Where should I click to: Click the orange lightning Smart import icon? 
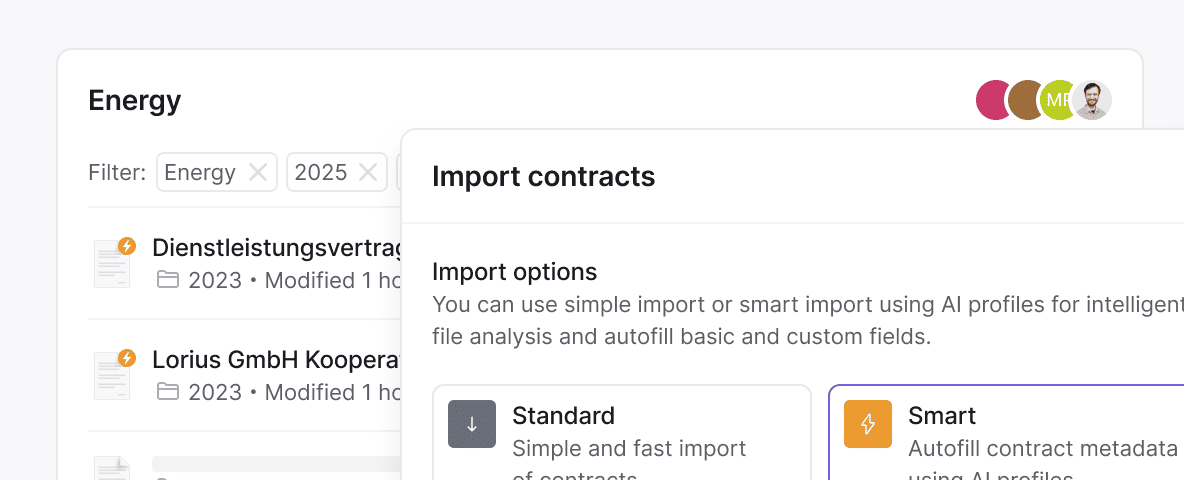[x=868, y=424]
